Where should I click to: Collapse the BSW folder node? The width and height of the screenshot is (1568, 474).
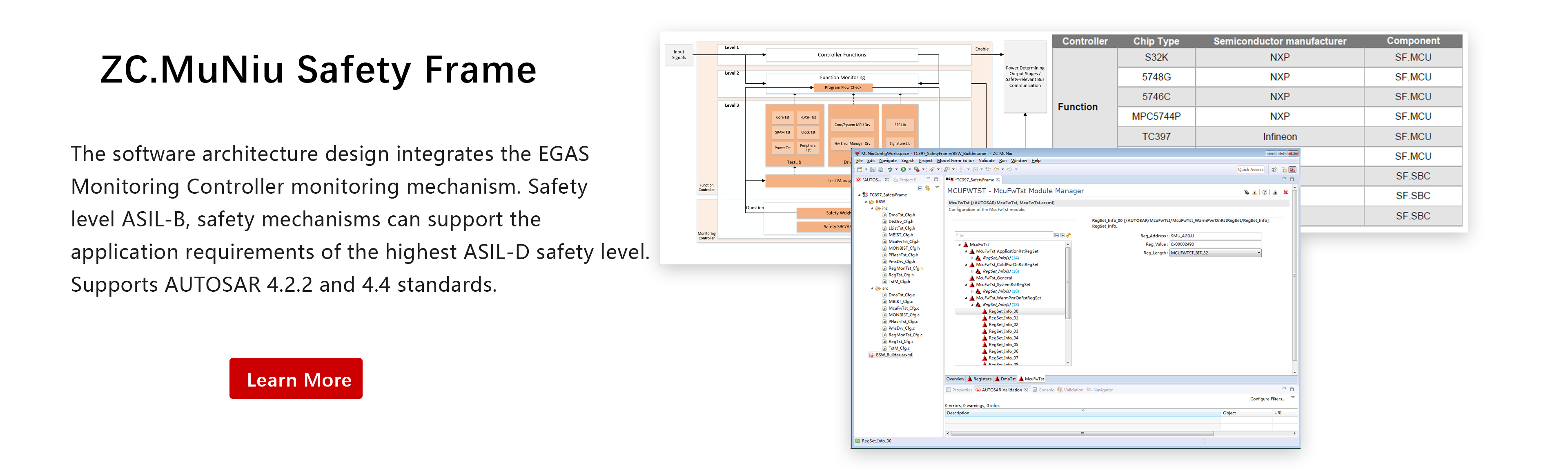pos(866,202)
